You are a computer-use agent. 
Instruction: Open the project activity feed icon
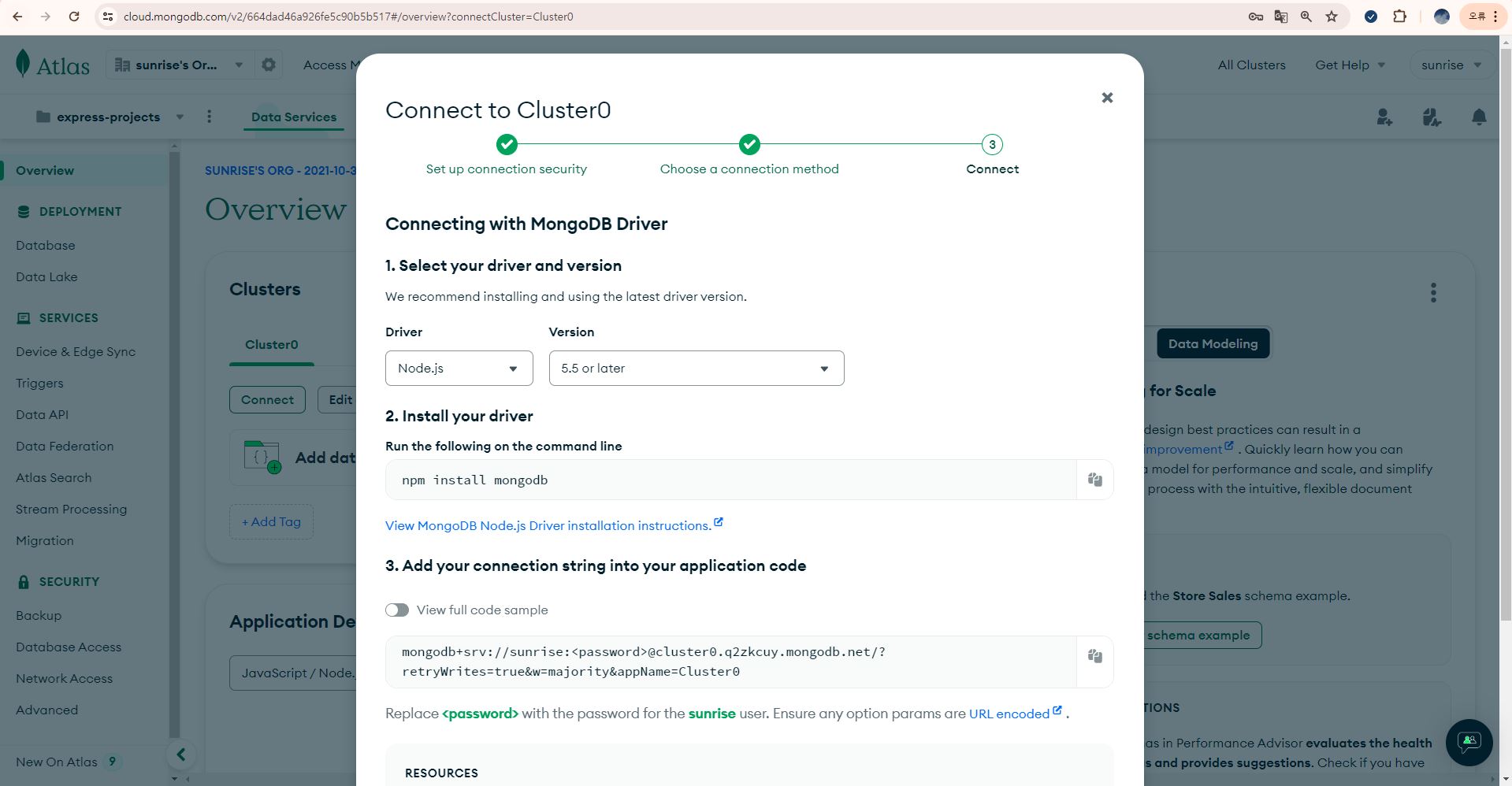click(x=1432, y=117)
